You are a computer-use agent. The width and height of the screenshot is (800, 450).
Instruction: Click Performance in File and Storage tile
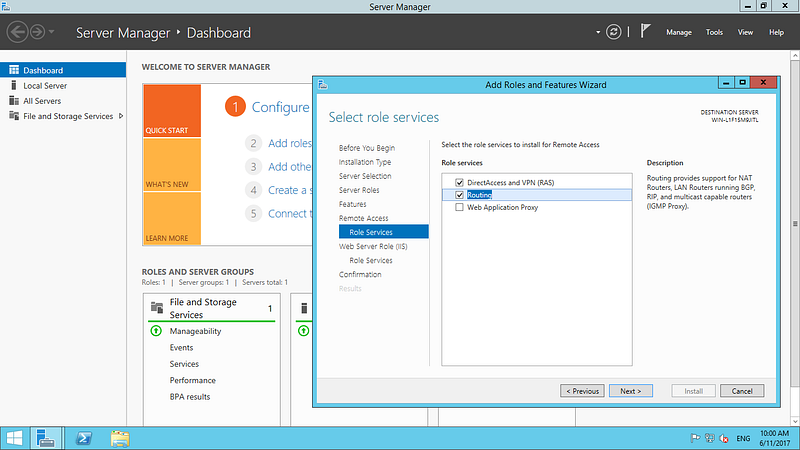tap(192, 380)
